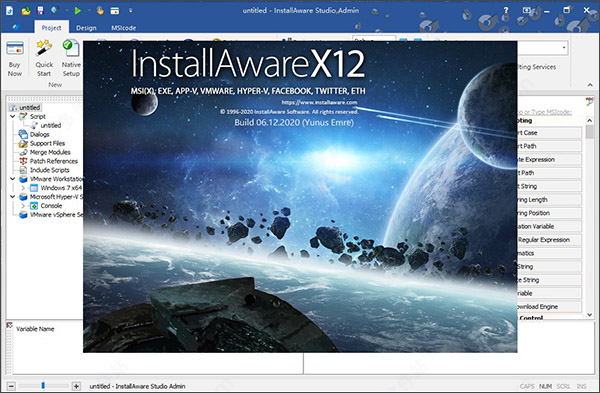Select the untitled project root node
This screenshot has width=600, height=393.
pyautogui.click(x=29, y=108)
